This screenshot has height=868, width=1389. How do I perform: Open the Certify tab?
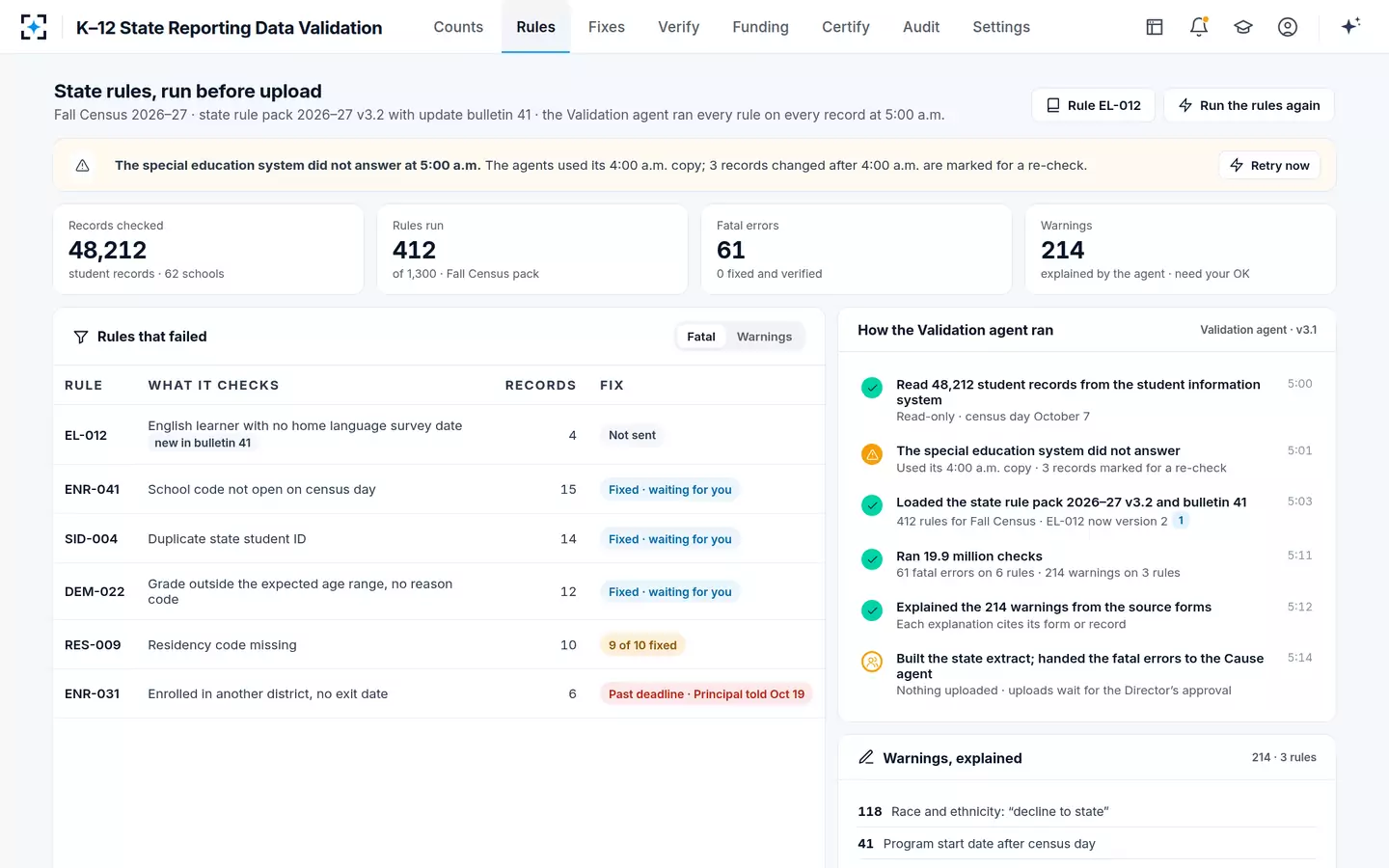pos(846,27)
